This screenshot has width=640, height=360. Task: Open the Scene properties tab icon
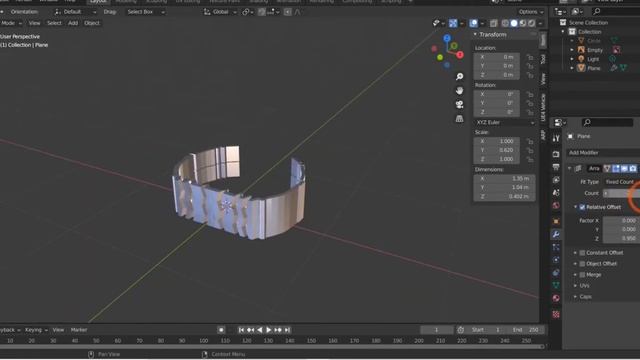556,193
